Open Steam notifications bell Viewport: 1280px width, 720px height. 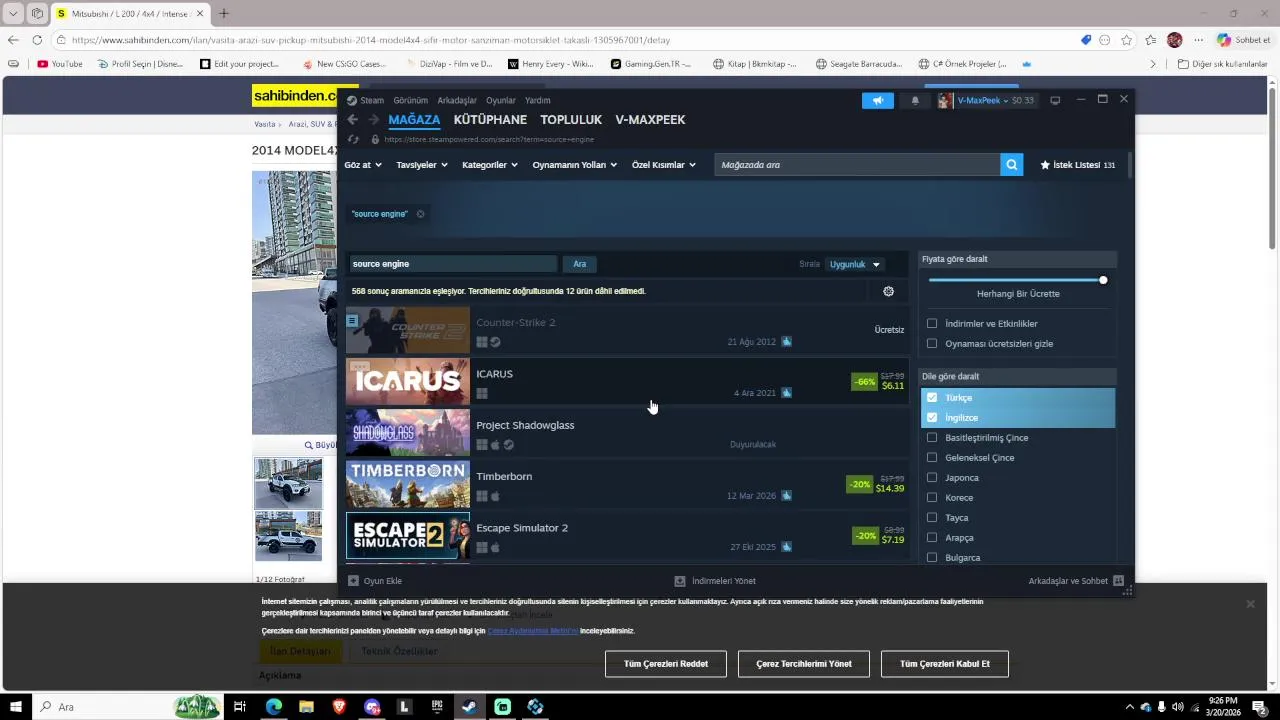pyautogui.click(x=915, y=100)
